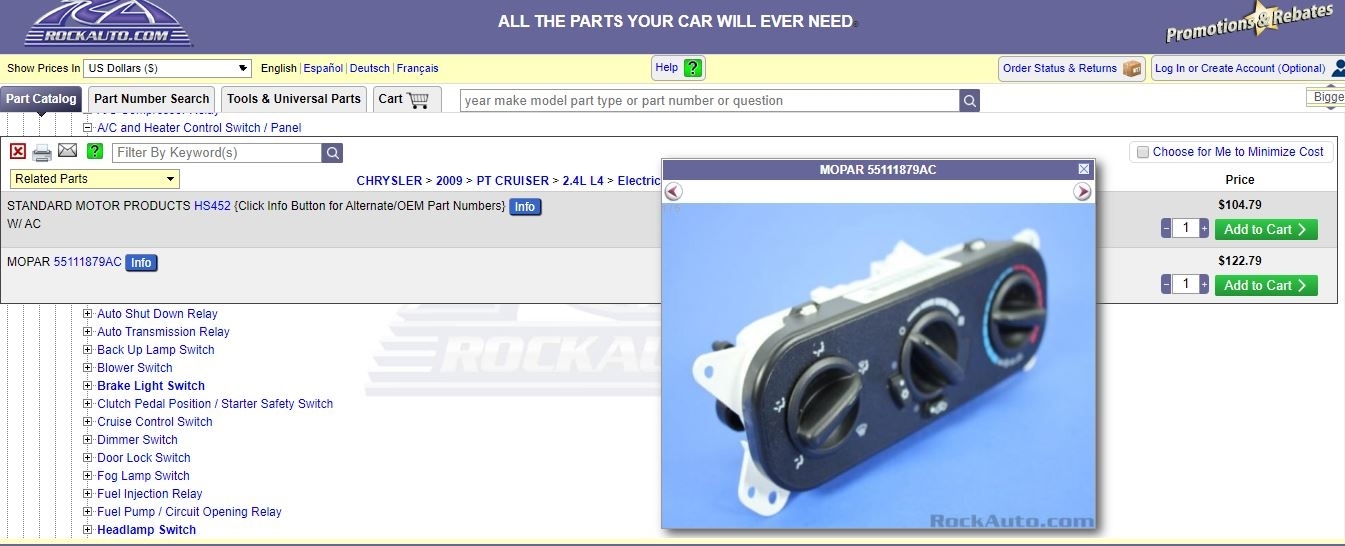Open the 55111879AC part number link
The width and height of the screenshot is (1345, 546).
tap(88, 262)
